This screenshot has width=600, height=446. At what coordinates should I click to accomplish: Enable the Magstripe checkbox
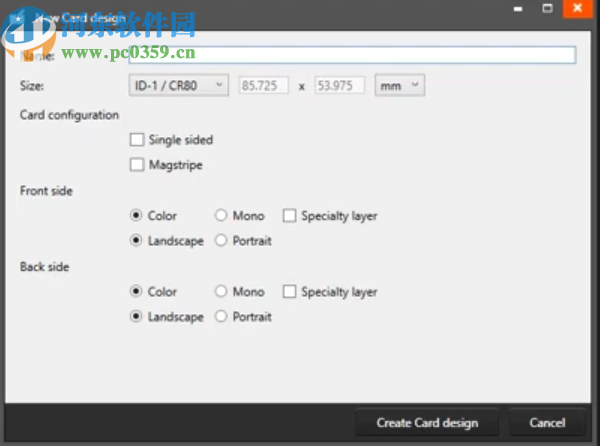137,165
